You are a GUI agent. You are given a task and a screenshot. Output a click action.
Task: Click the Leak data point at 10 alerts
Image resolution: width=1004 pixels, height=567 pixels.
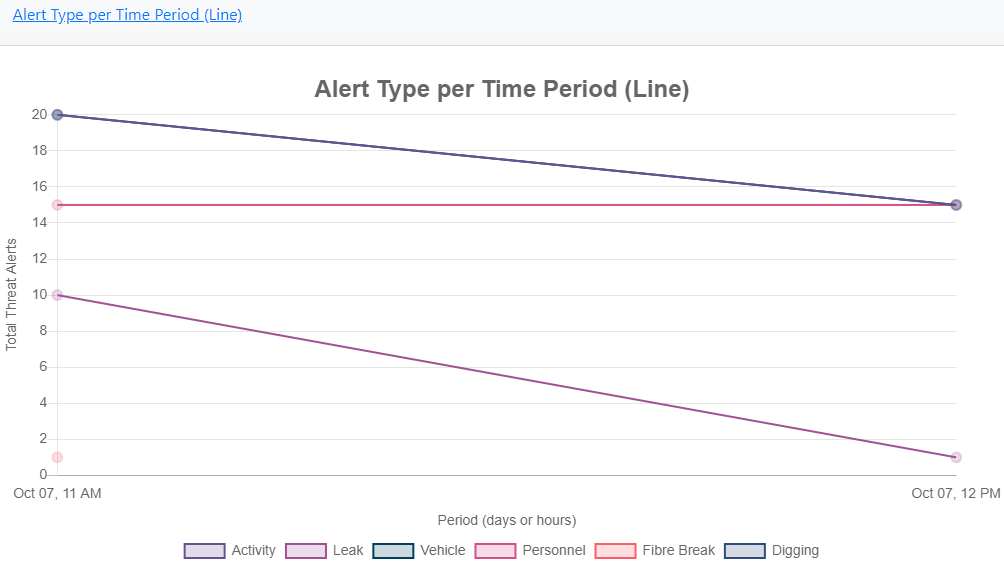tap(57, 295)
